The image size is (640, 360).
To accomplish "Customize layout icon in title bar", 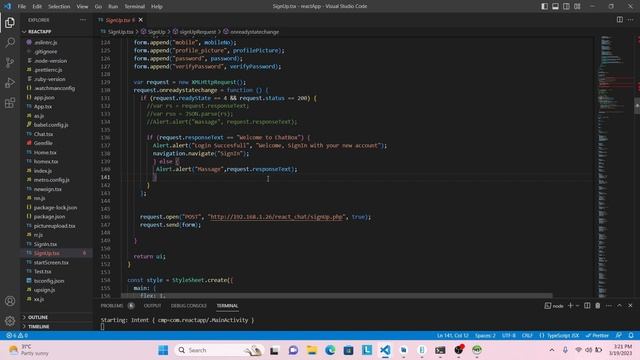I will click(577, 6).
